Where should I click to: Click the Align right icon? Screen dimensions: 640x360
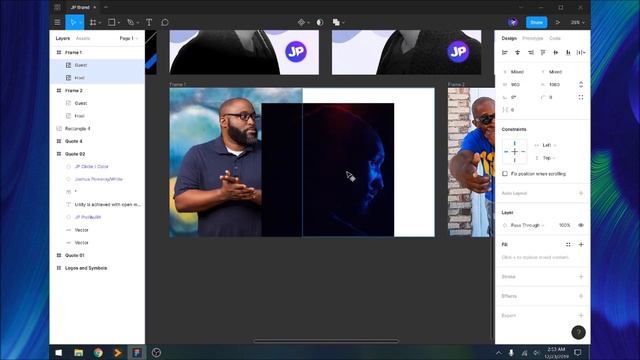[530, 52]
